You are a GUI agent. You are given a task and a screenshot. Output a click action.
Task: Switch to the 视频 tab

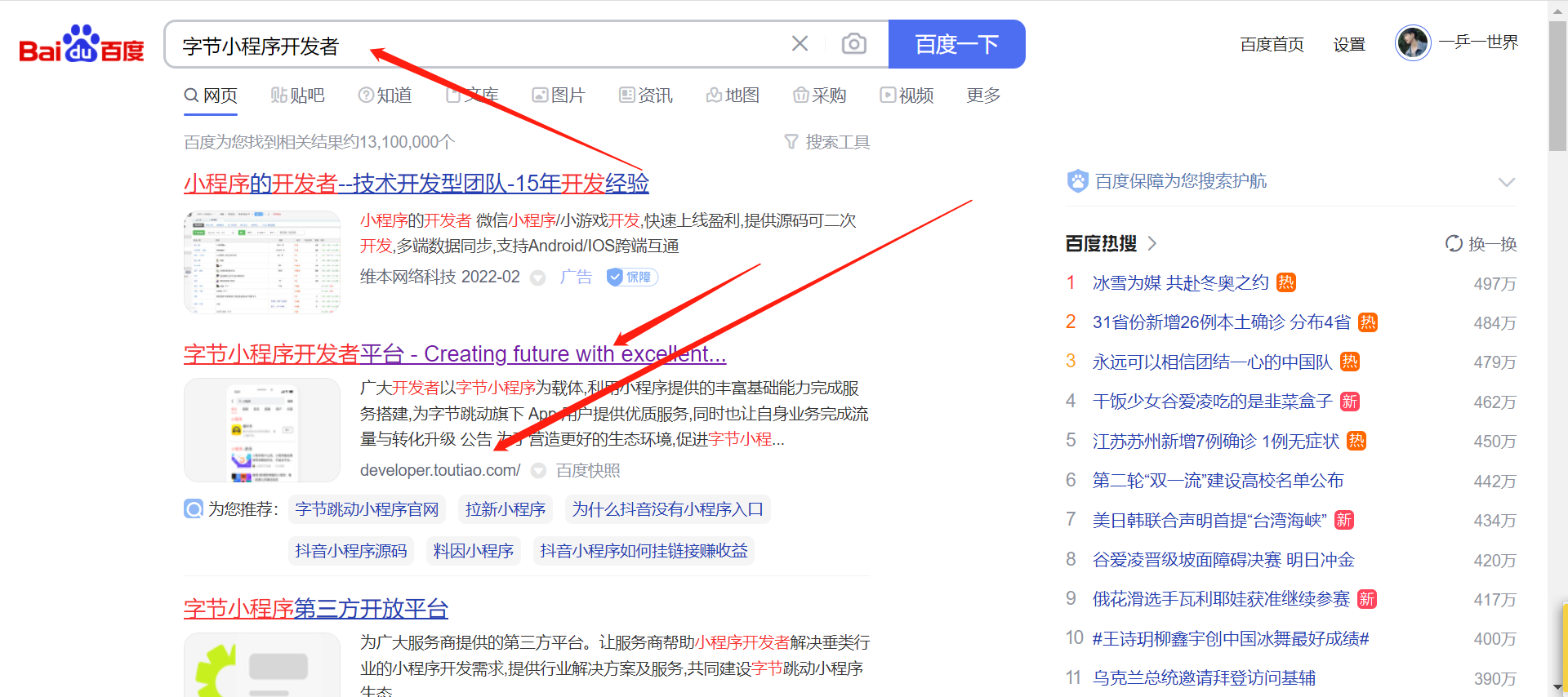[906, 95]
